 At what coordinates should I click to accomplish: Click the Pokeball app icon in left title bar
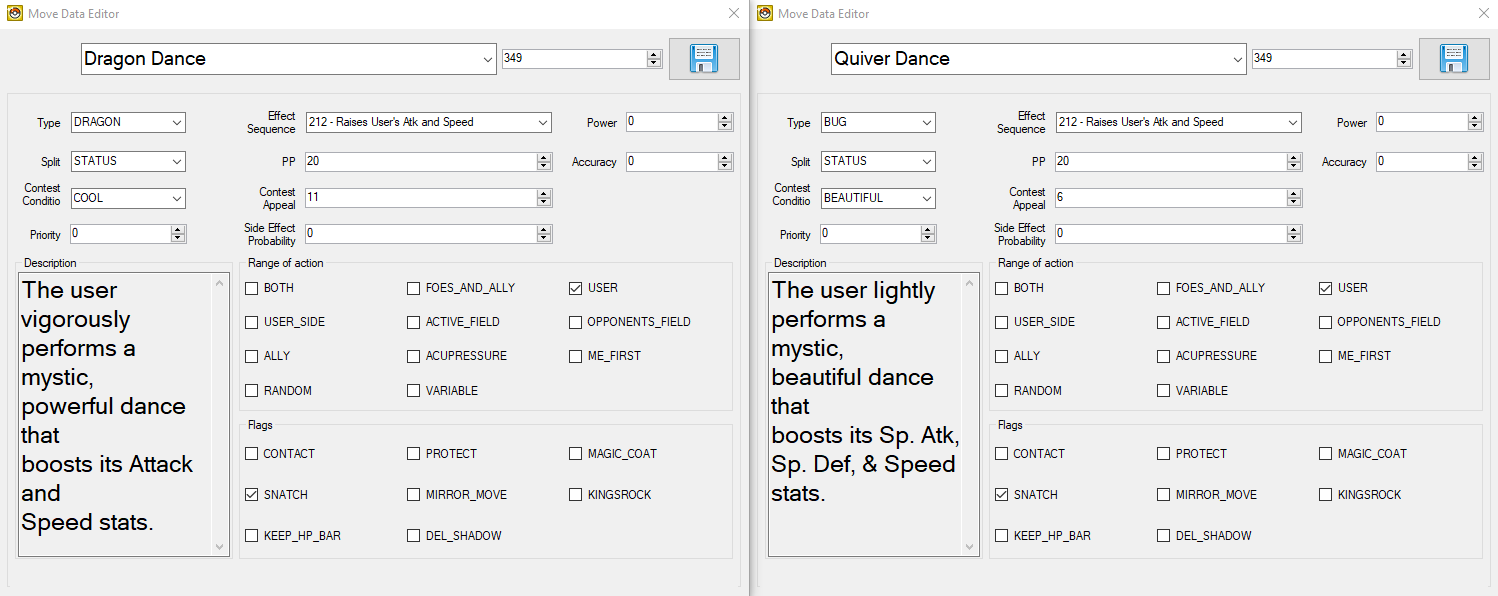point(15,14)
